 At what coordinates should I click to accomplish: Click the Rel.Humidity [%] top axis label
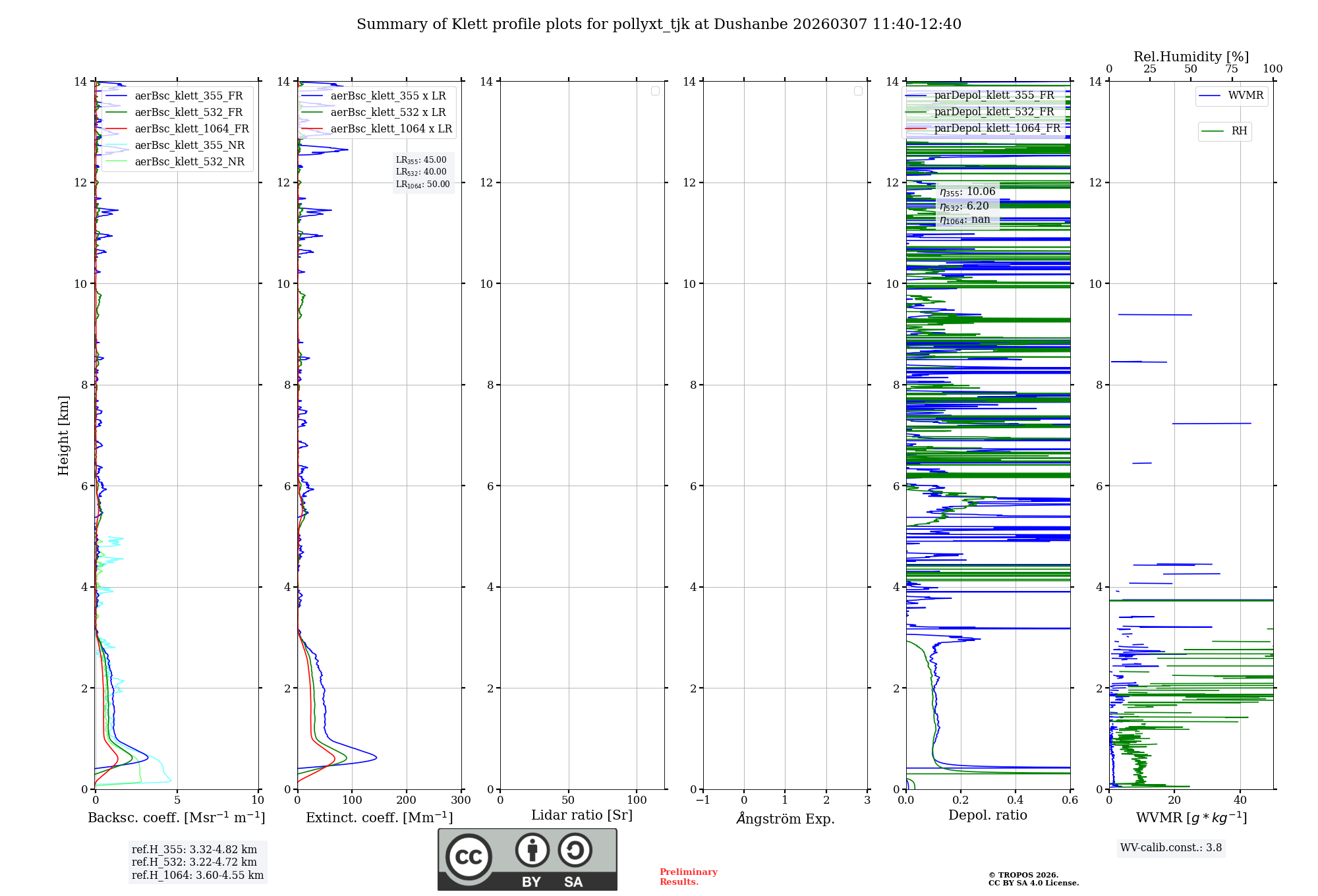pyautogui.click(x=1191, y=57)
